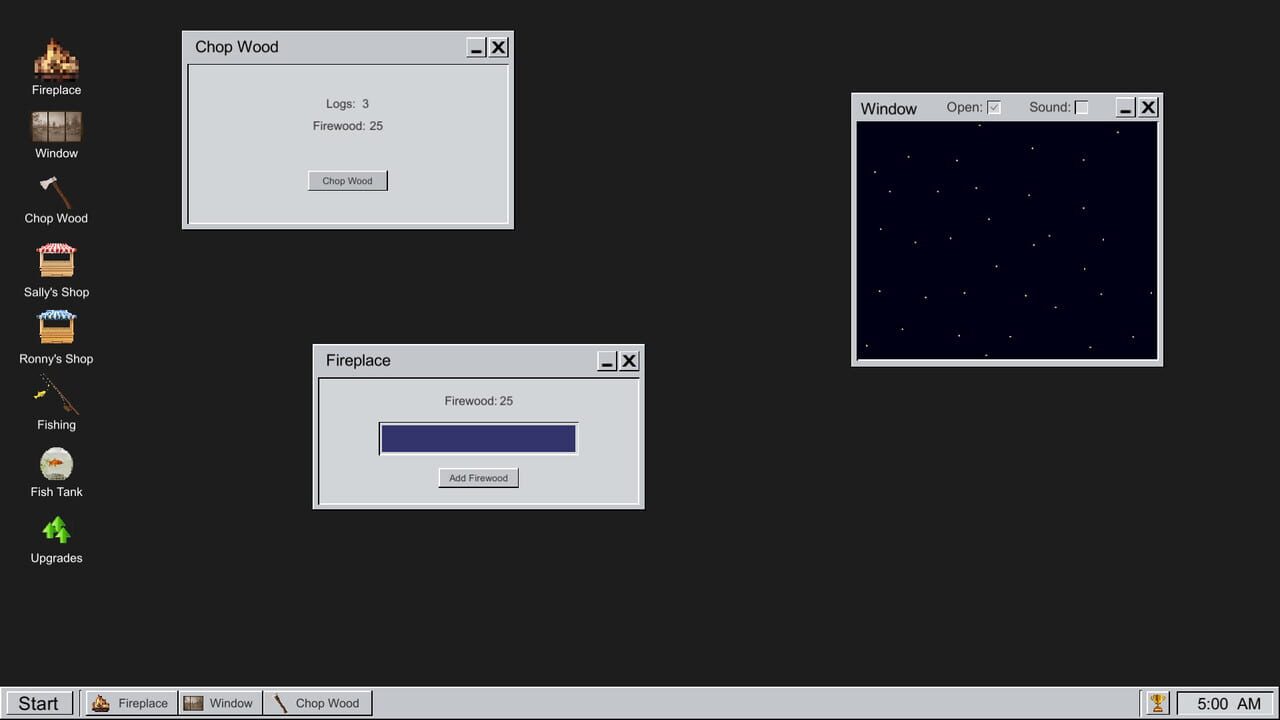Select Chop Wood taskbar item
The width and height of the screenshot is (1280, 720).
(317, 703)
